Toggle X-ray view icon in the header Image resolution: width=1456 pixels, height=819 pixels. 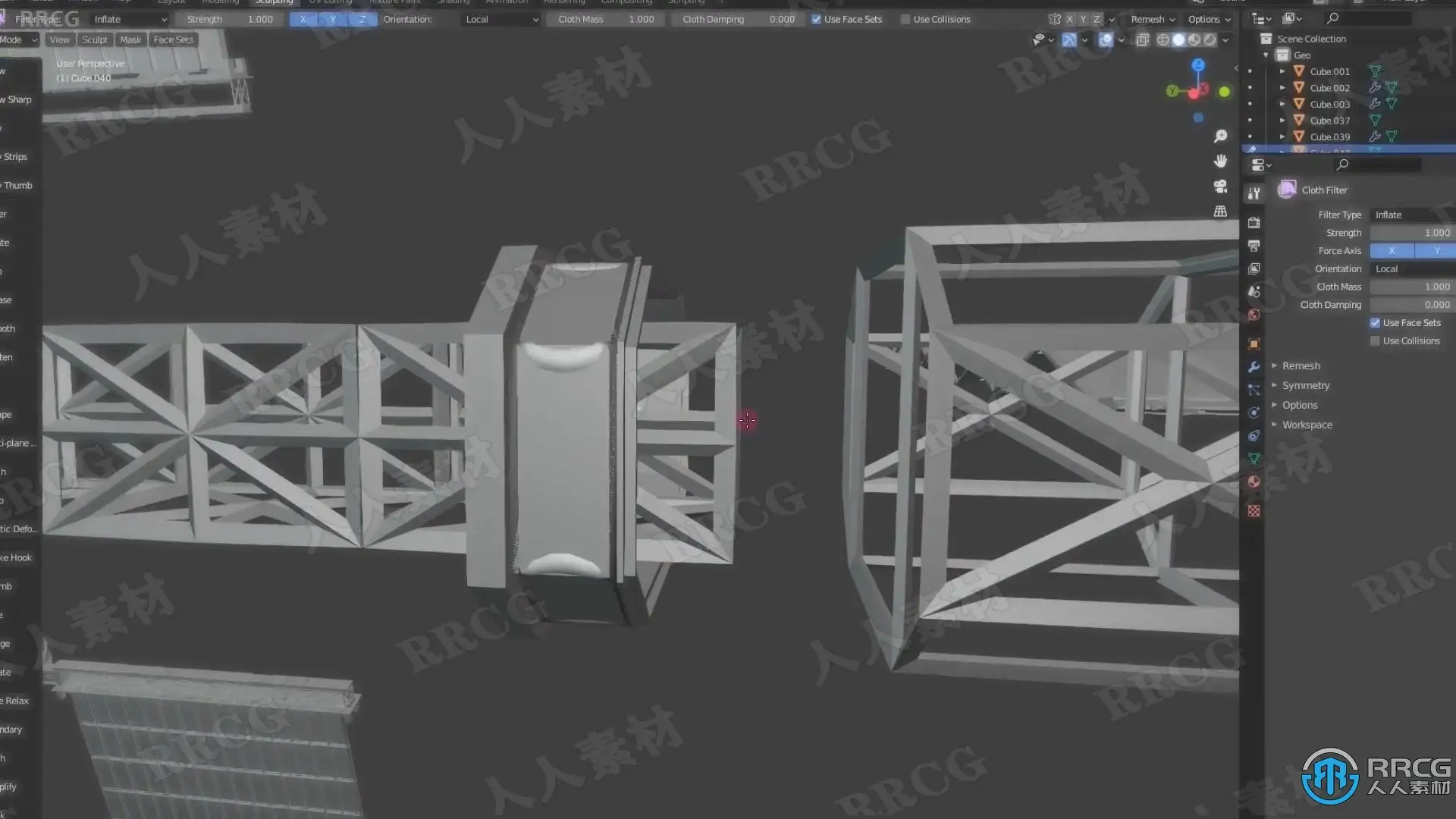point(1142,40)
